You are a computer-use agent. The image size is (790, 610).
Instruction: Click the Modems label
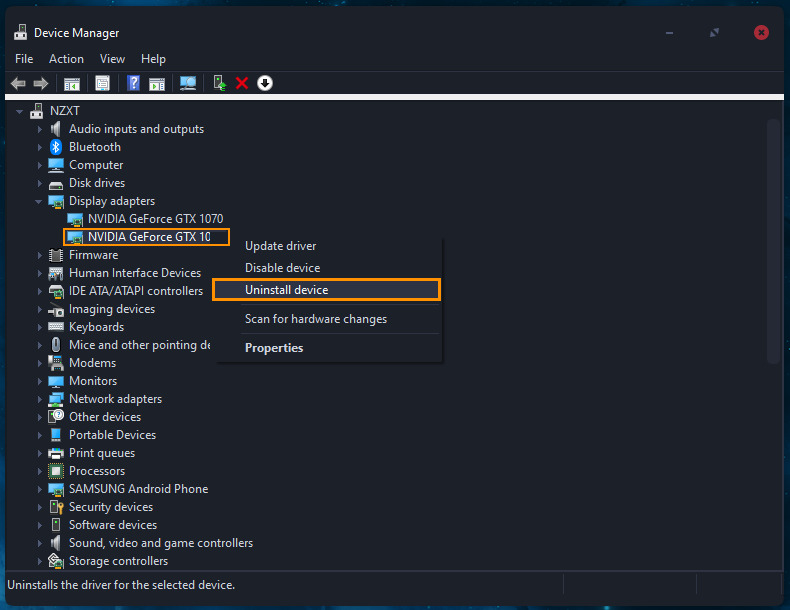[92, 363]
